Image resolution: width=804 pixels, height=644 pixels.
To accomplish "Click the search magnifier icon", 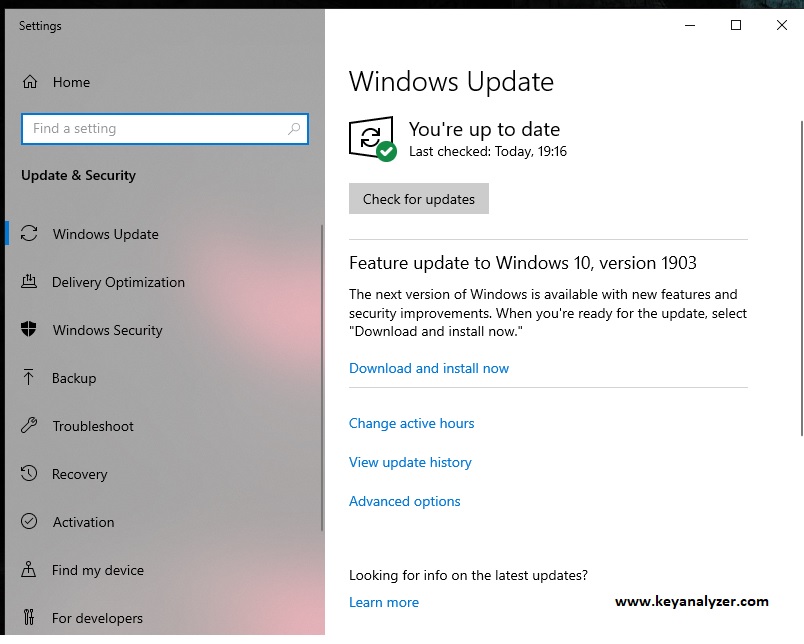I will (294, 129).
